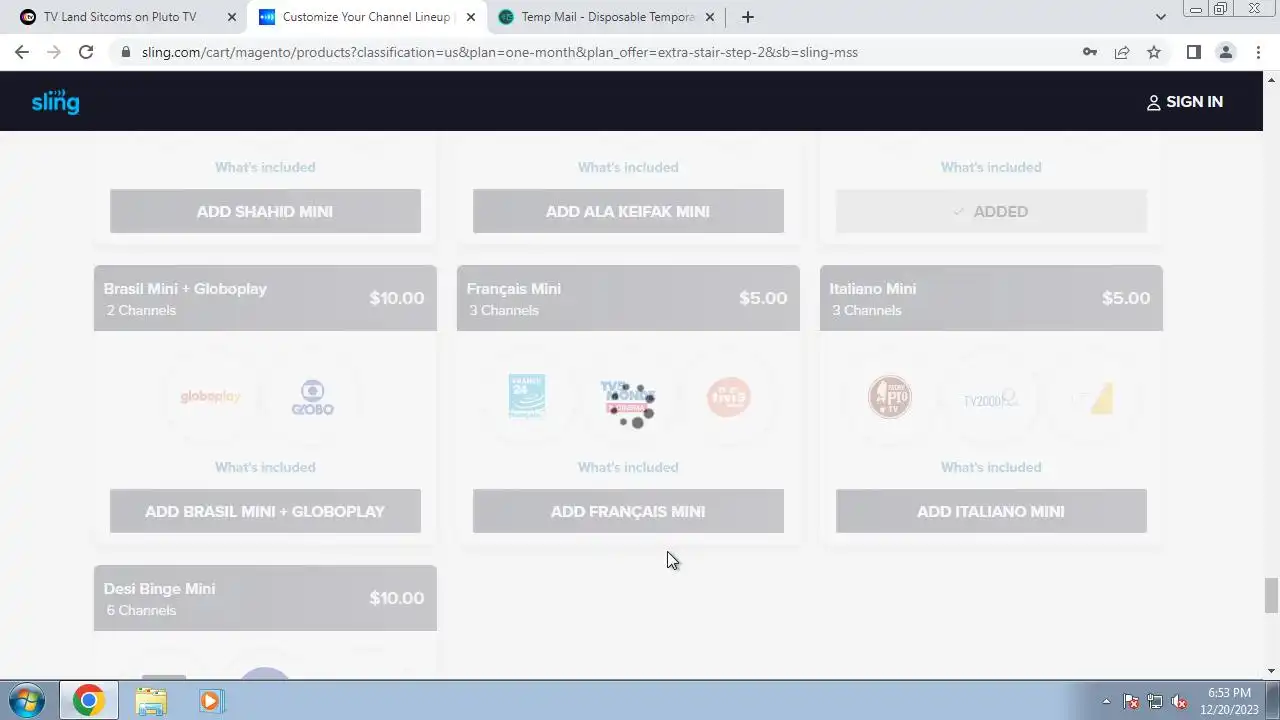The image size is (1280, 720).
Task: Open What's included for Français Mini
Action: tap(628, 467)
